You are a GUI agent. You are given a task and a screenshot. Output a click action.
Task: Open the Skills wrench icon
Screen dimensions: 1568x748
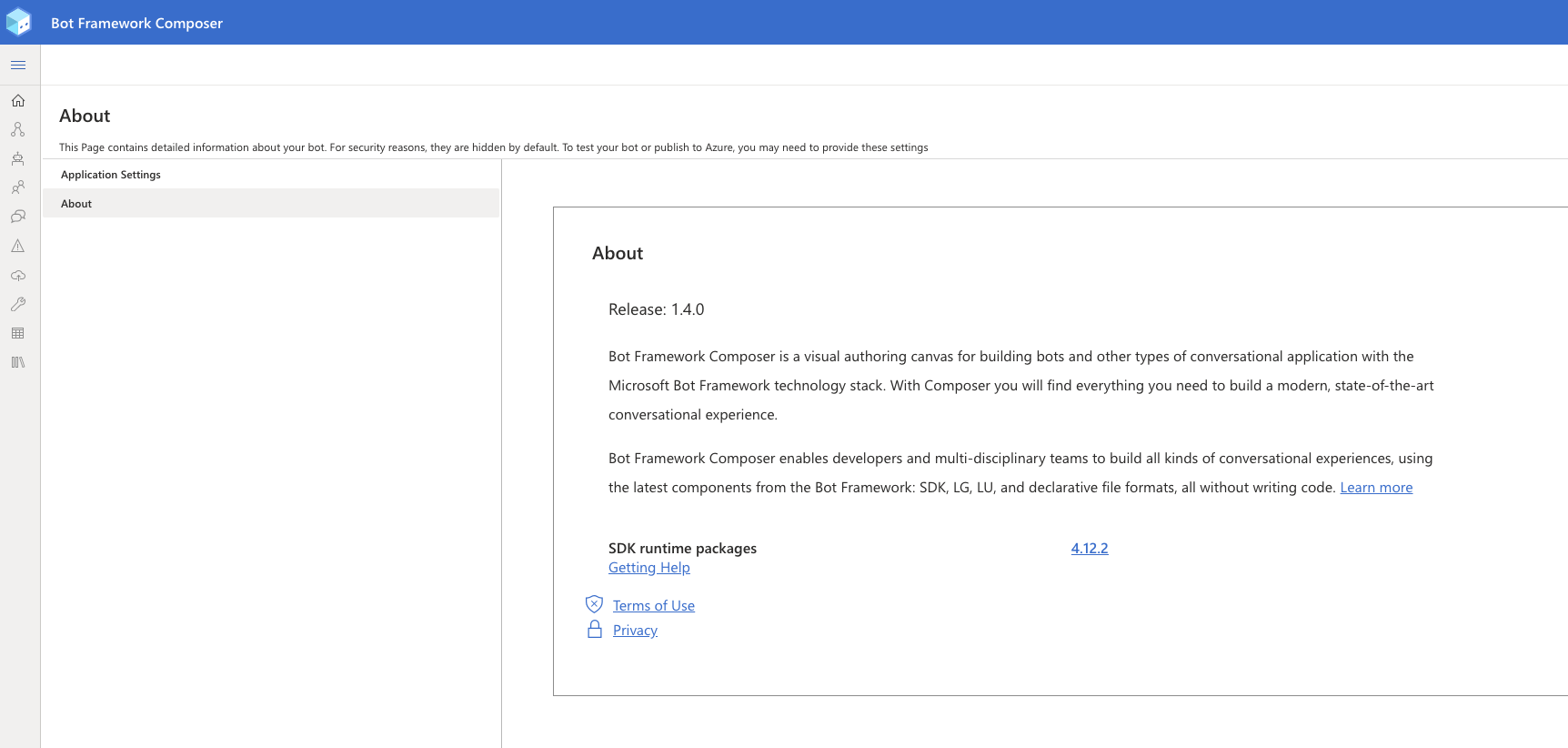18,304
